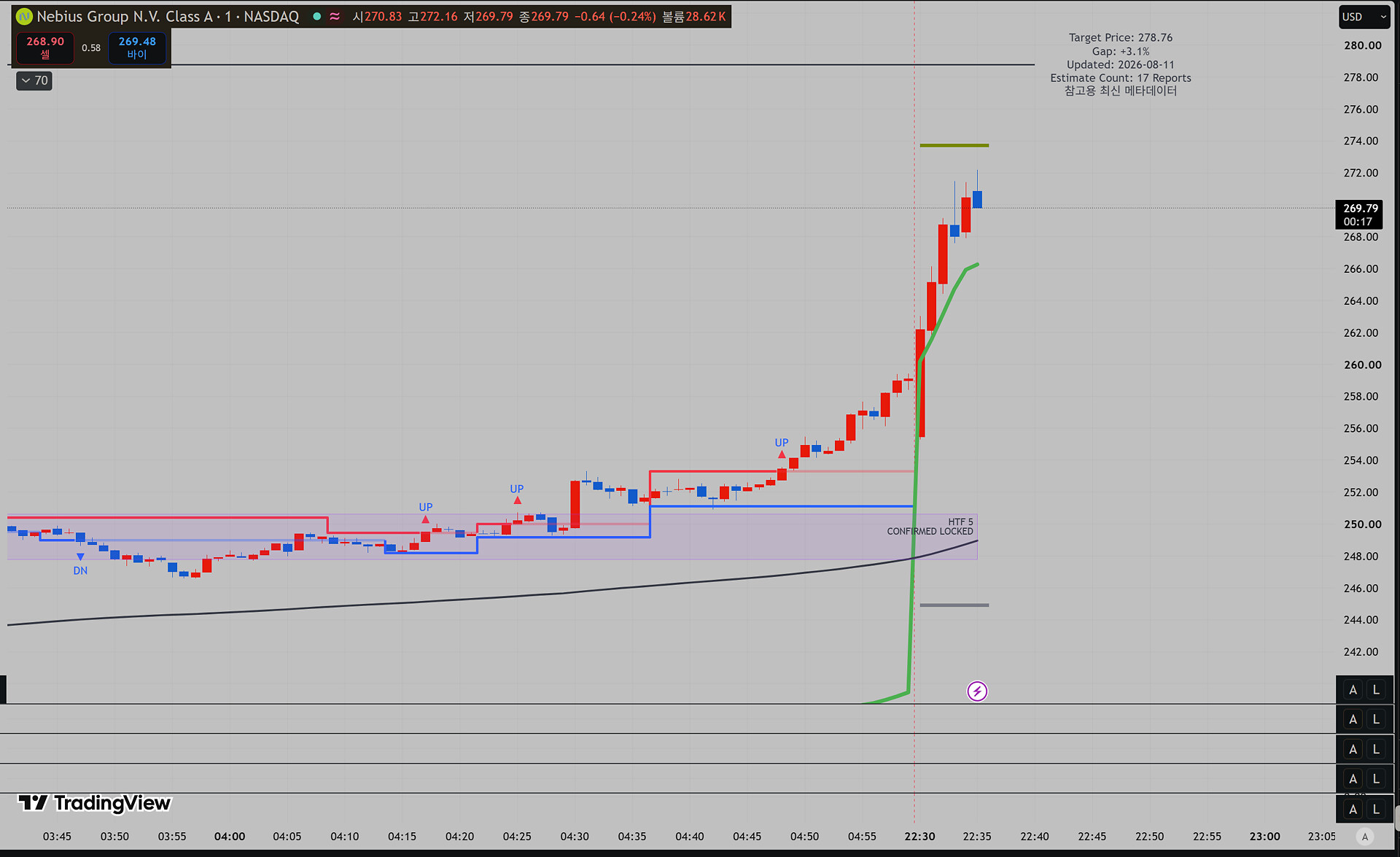Open the TradingView logo link

[94, 803]
